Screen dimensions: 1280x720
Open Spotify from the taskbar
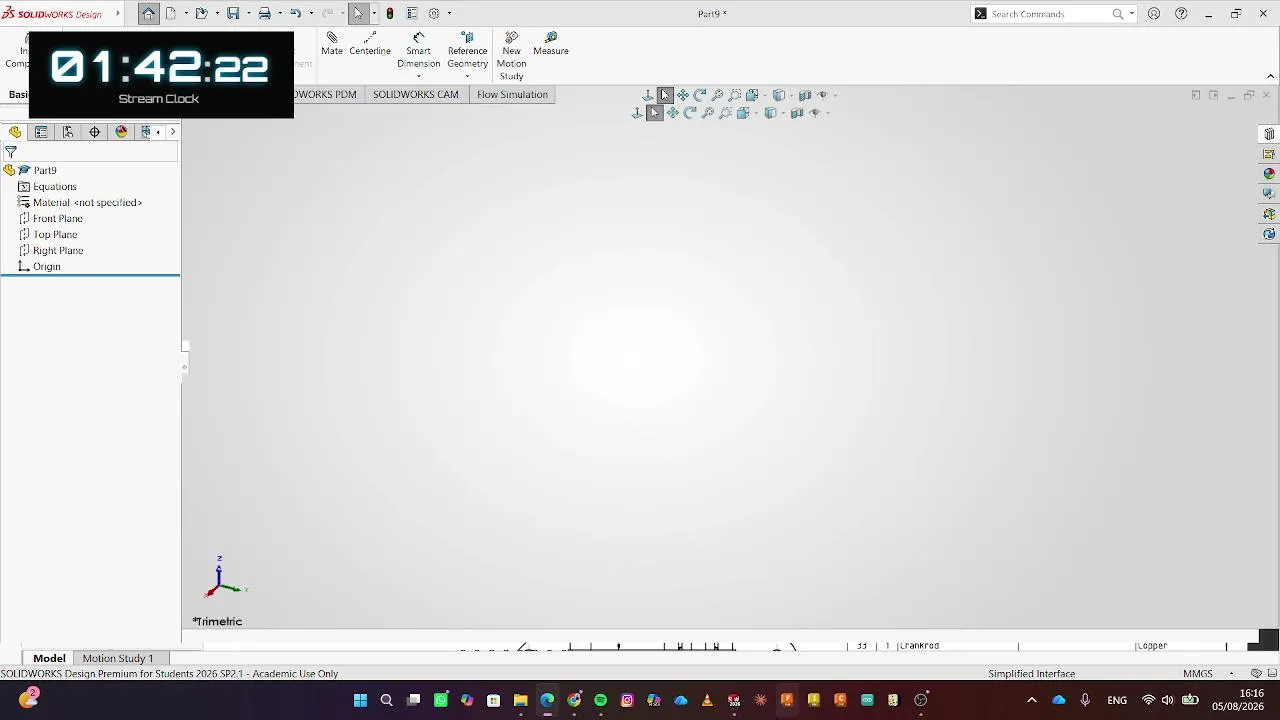pyautogui.click(x=600, y=700)
